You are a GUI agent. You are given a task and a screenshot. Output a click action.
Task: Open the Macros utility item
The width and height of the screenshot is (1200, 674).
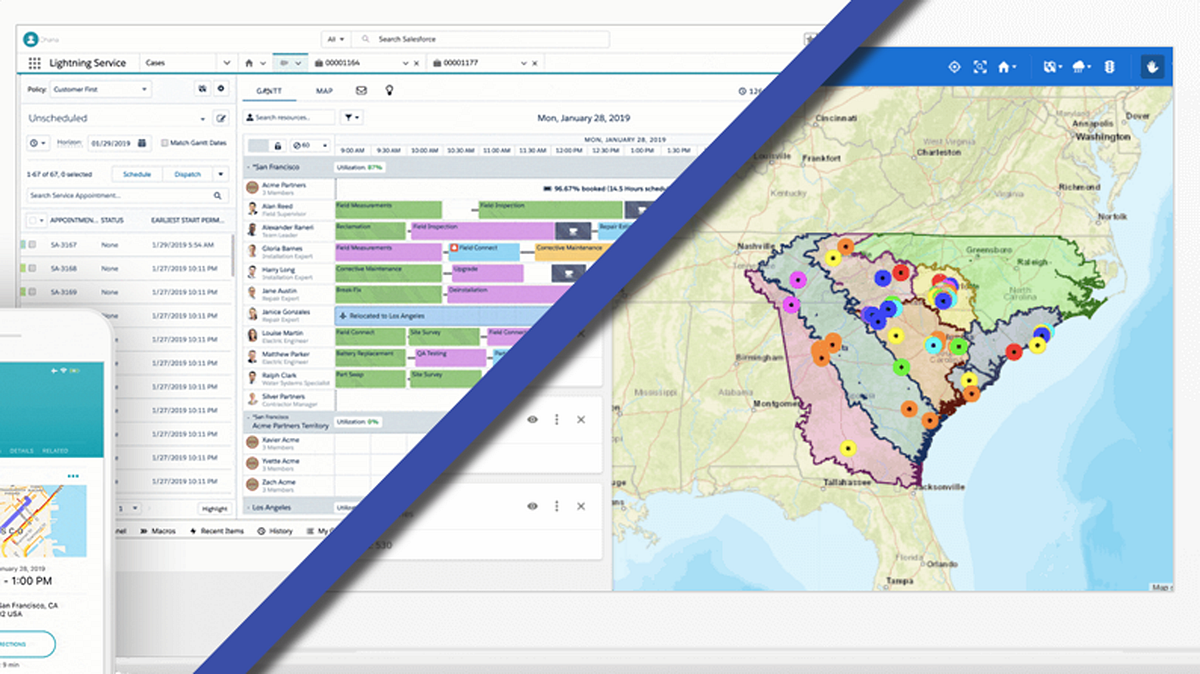(157, 531)
